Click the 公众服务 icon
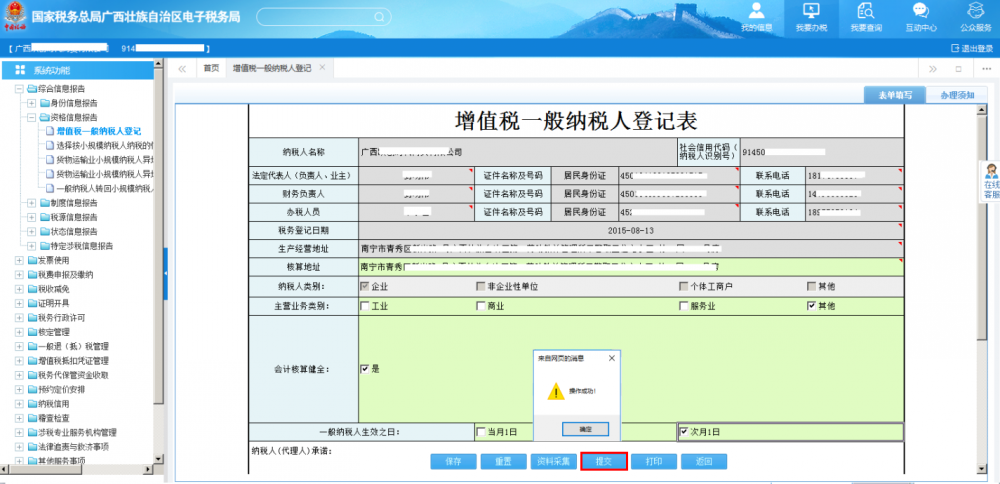This screenshot has height=484, width=1000. (975, 12)
